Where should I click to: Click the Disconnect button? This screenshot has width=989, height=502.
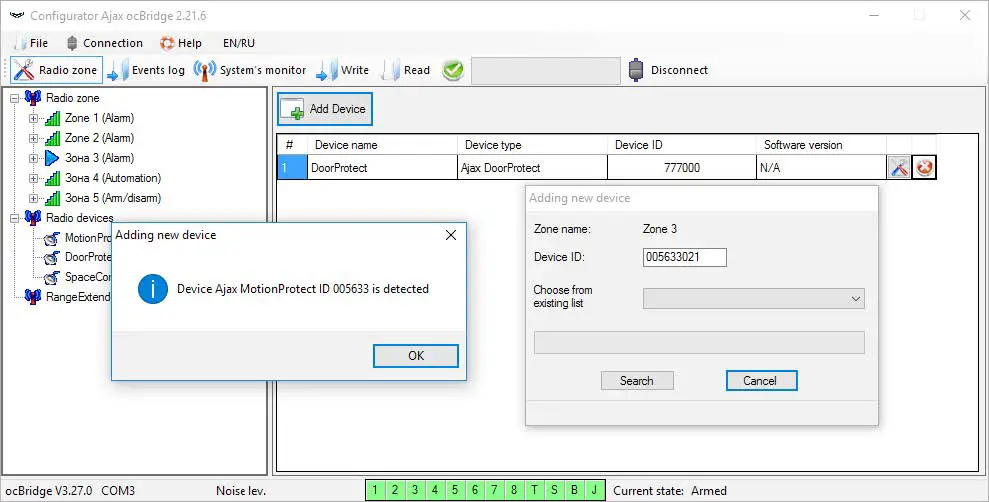pos(669,70)
